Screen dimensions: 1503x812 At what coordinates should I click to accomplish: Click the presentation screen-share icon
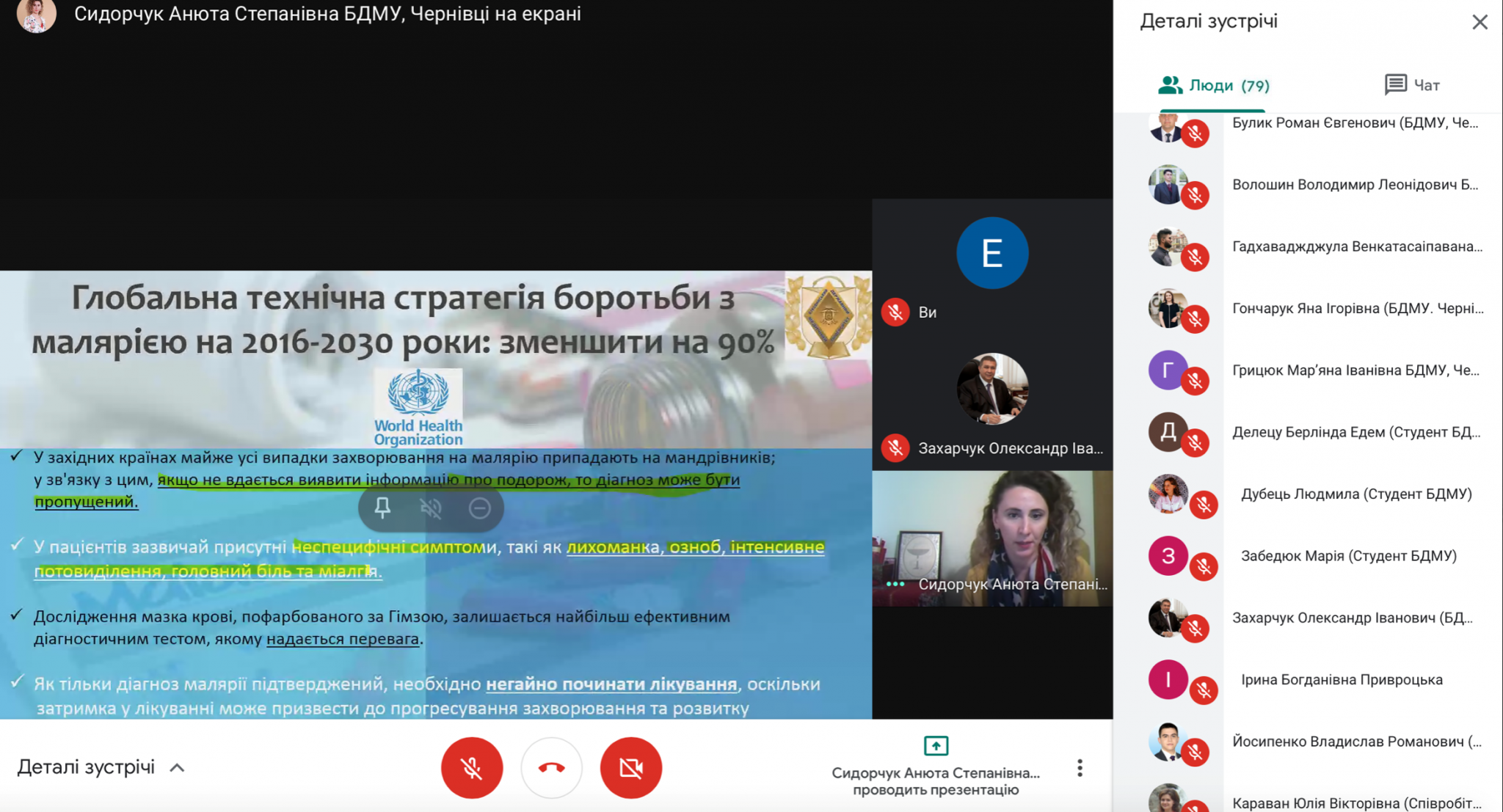(936, 746)
